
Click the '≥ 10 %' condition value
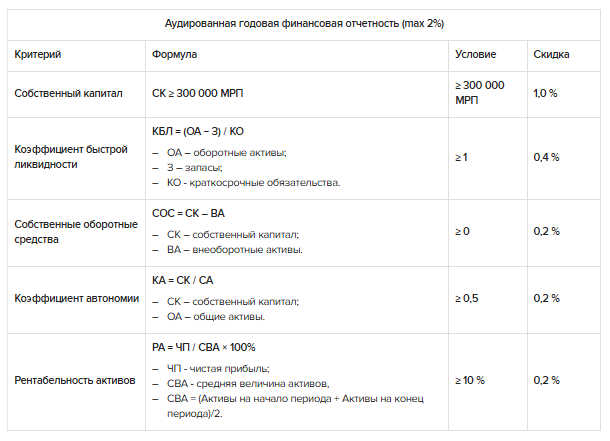470,380
